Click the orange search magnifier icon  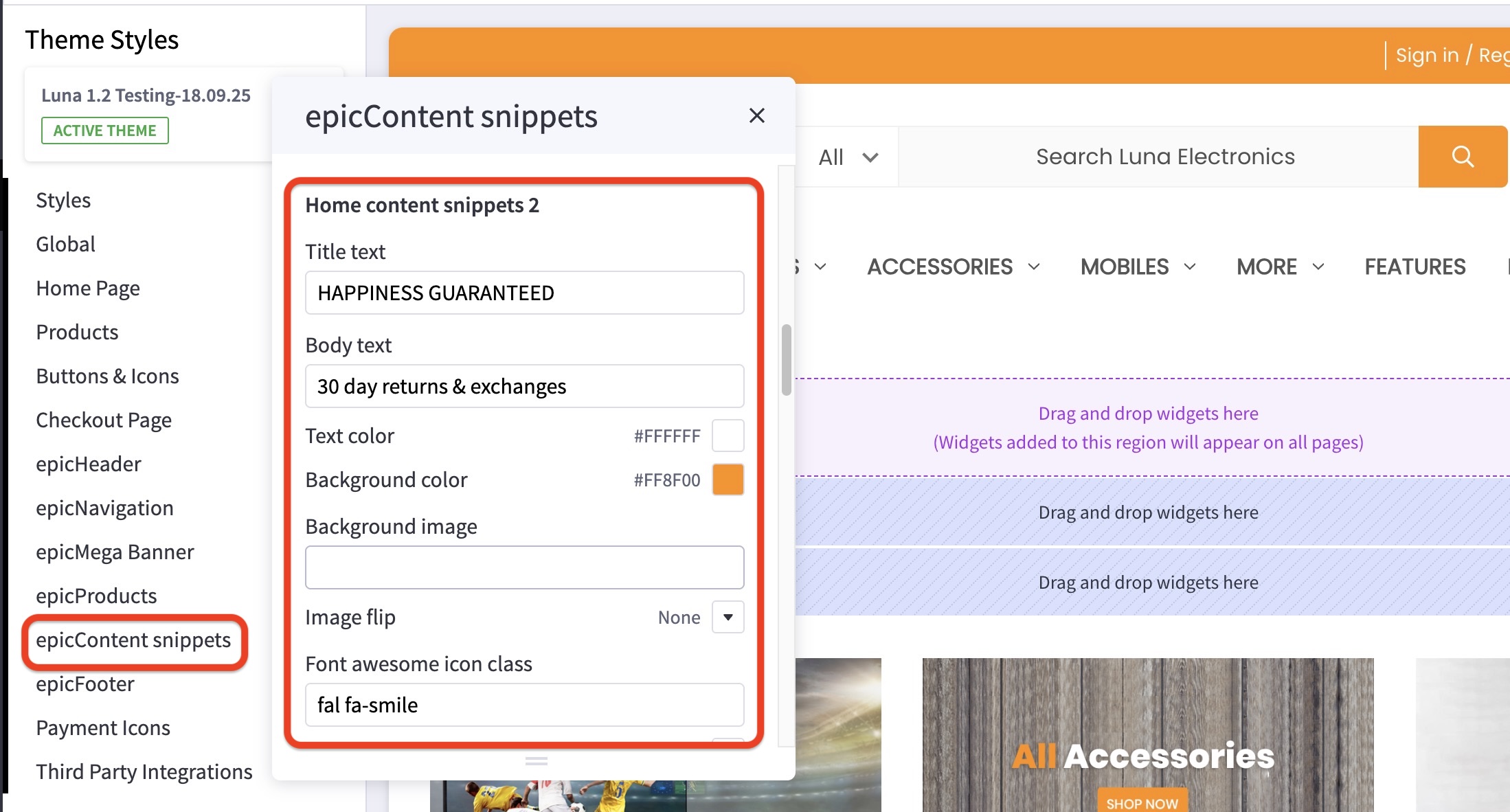1463,156
